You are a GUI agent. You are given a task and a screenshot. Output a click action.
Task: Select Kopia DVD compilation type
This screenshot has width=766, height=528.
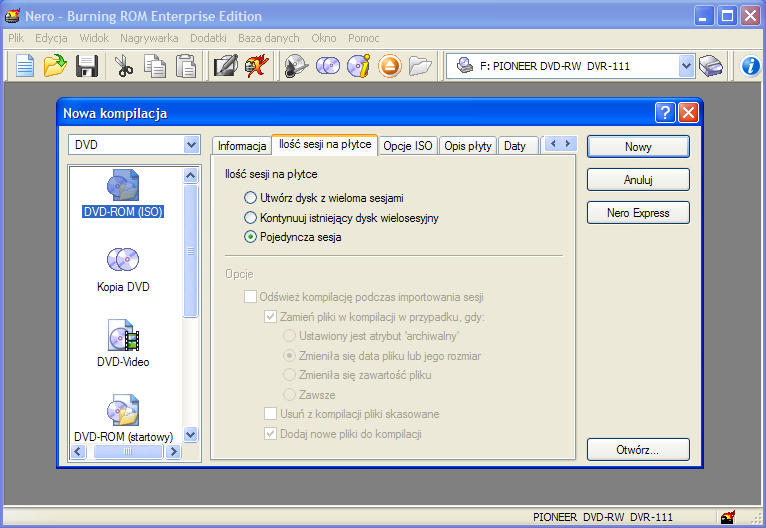click(123, 270)
